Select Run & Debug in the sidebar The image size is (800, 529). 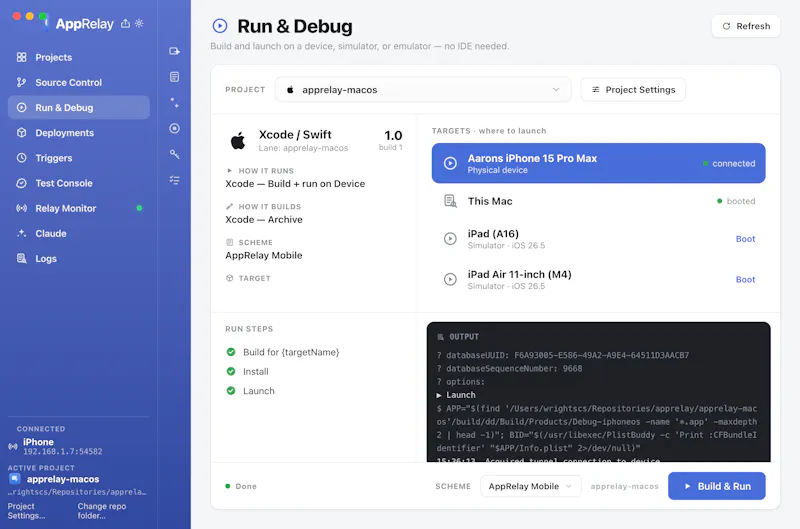pyautogui.click(x=79, y=108)
